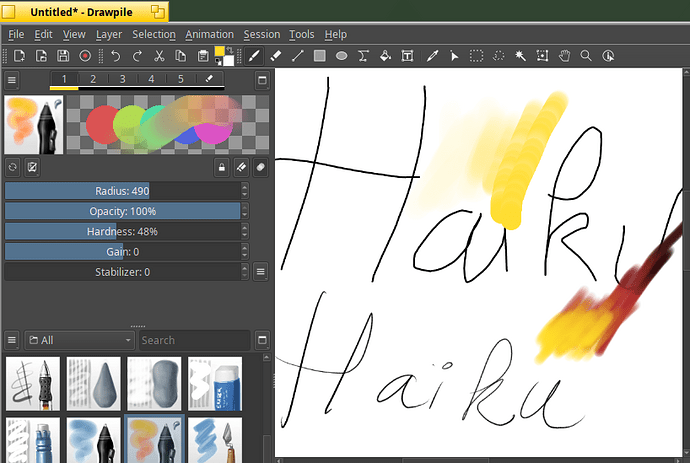Select the Rectangle tool
The image size is (690, 463).
pos(319,56)
